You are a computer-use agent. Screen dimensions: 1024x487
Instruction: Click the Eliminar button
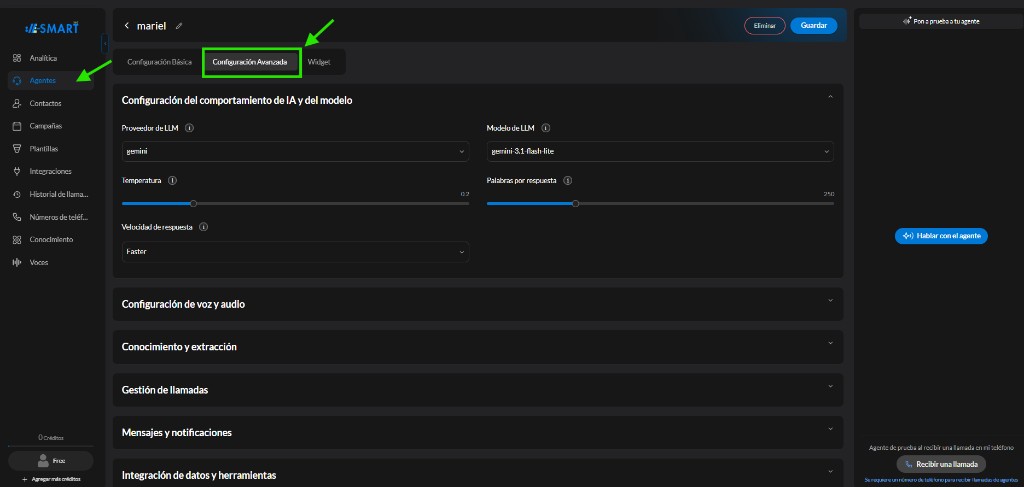[764, 25]
